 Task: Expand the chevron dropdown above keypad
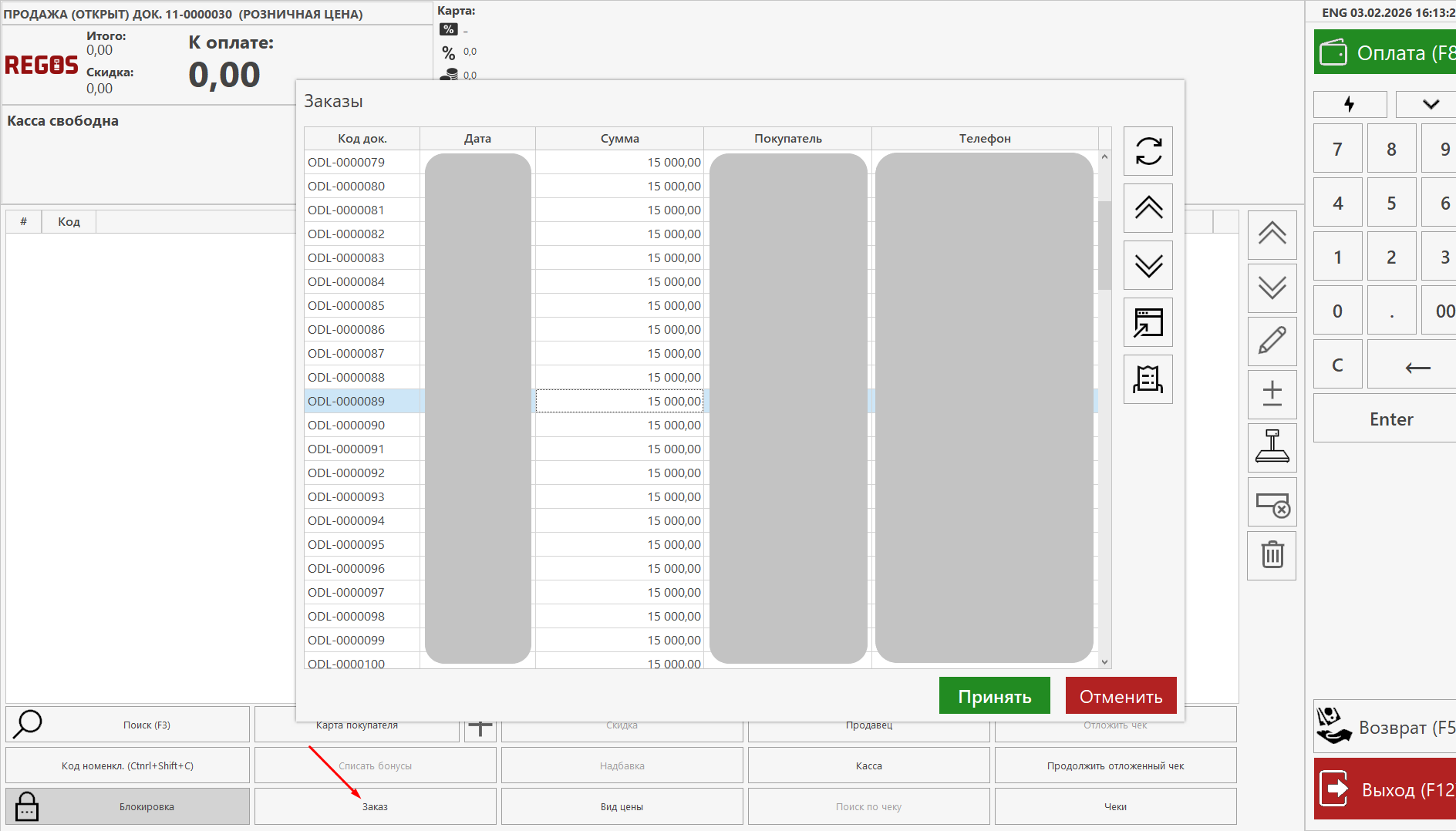click(1430, 104)
